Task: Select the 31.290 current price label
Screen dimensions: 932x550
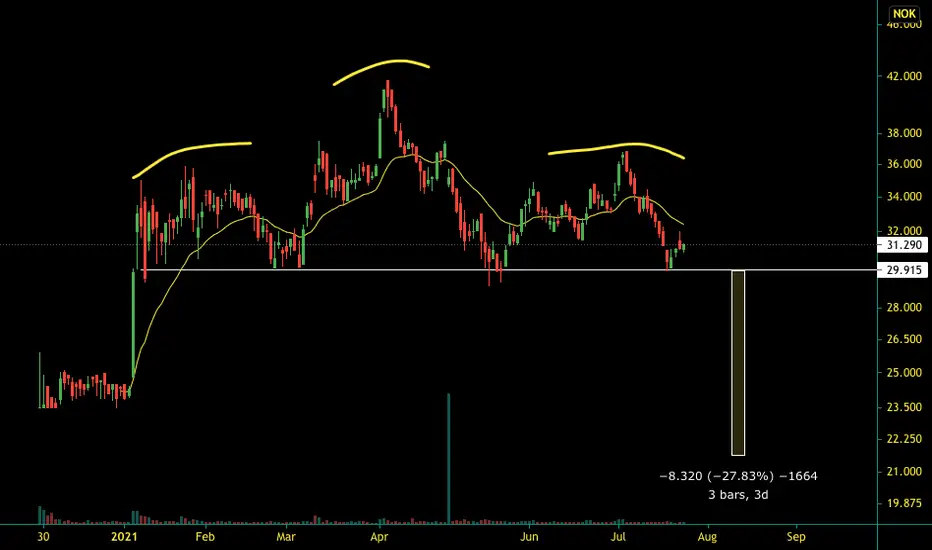Action: (x=903, y=245)
